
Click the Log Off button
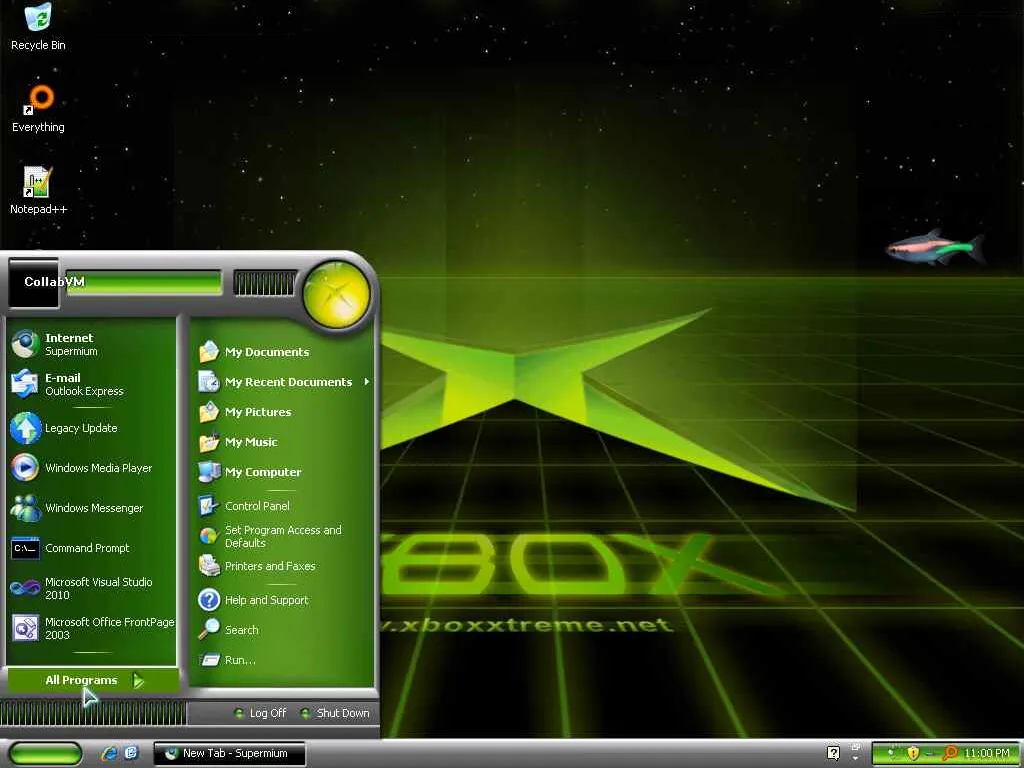pyautogui.click(x=261, y=713)
